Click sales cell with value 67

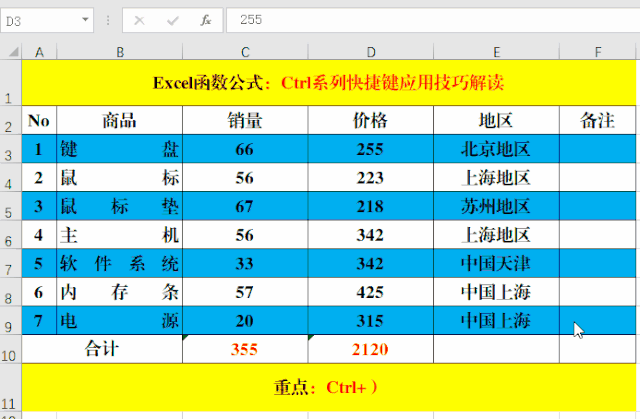[x=245, y=206]
